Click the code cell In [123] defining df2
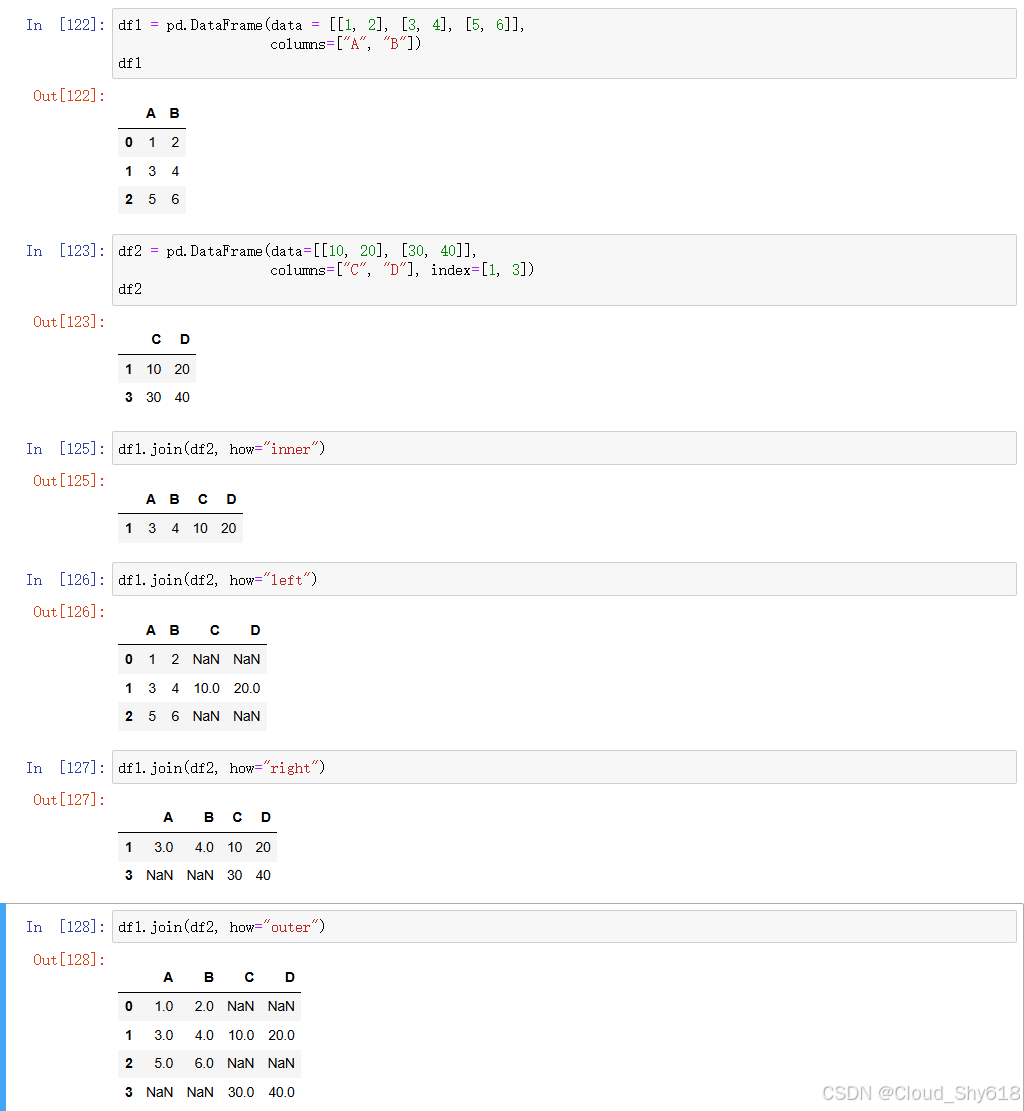 (564, 270)
